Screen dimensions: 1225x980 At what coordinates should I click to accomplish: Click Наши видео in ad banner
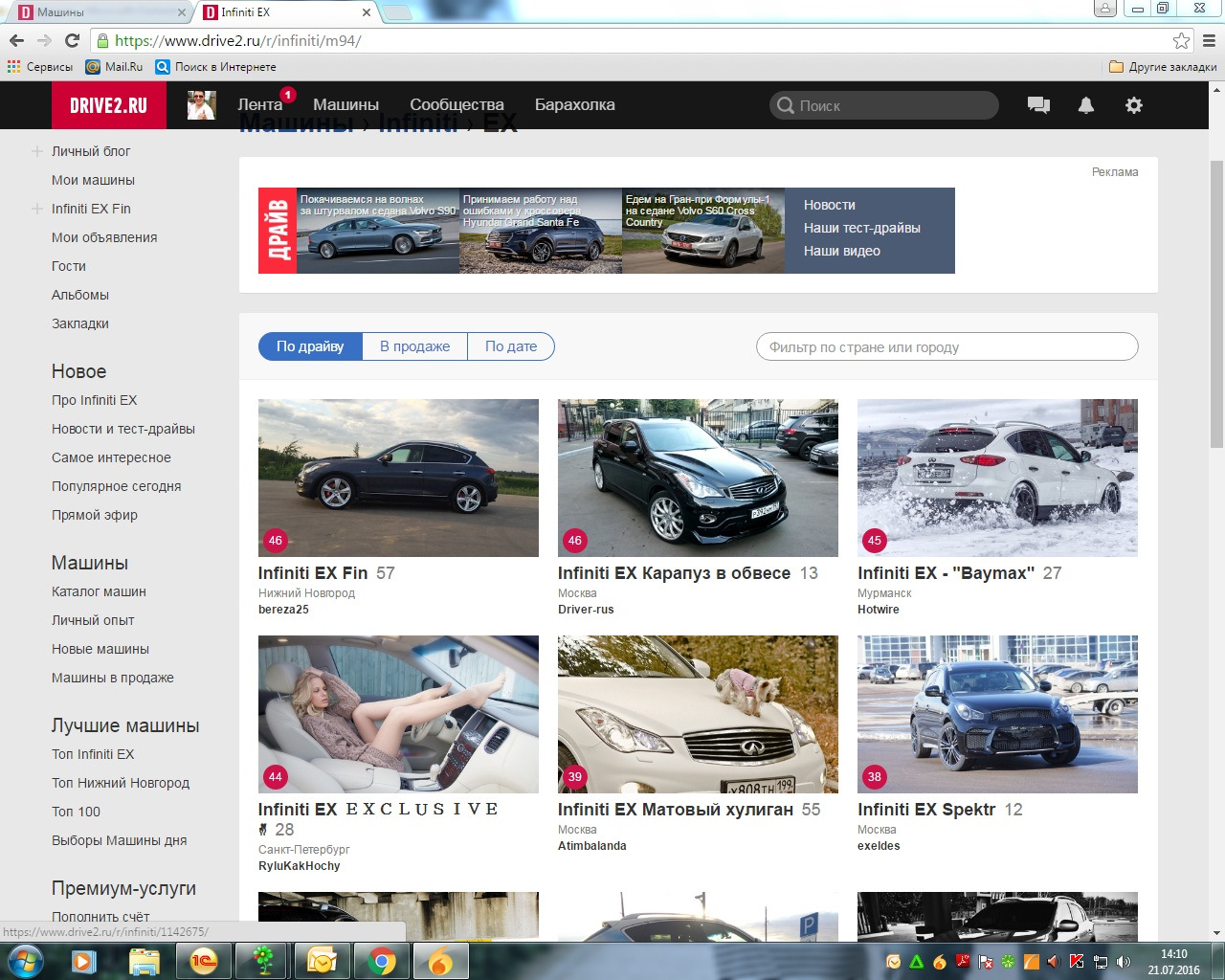[841, 251]
